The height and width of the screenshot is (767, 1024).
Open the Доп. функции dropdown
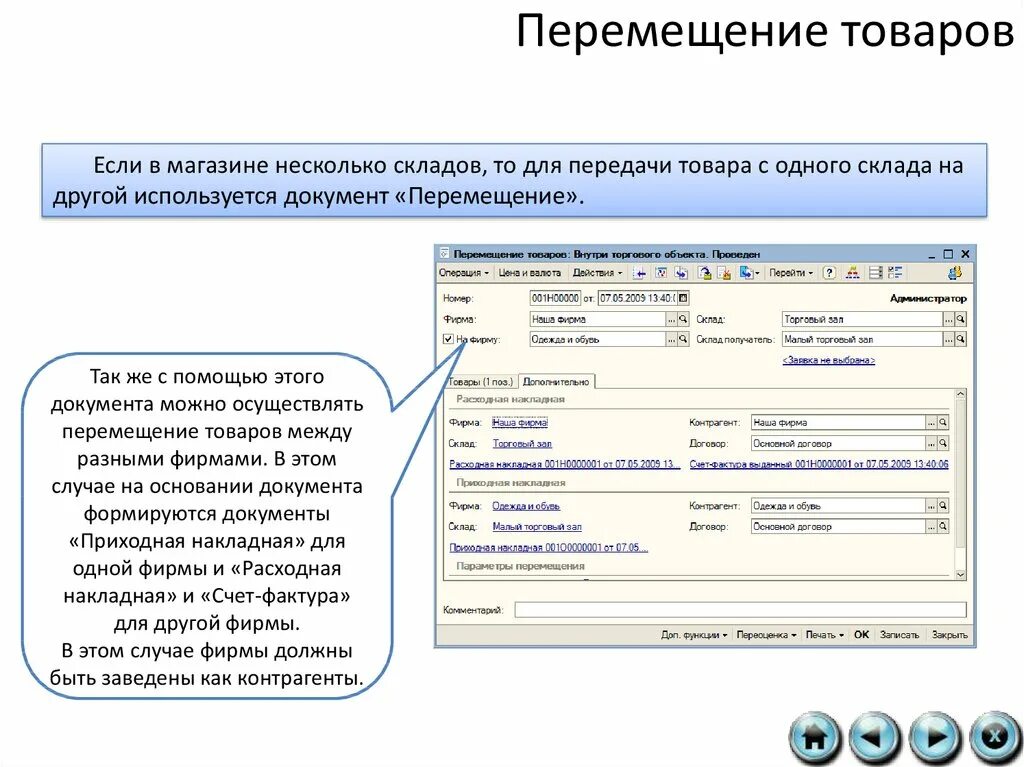[694, 635]
